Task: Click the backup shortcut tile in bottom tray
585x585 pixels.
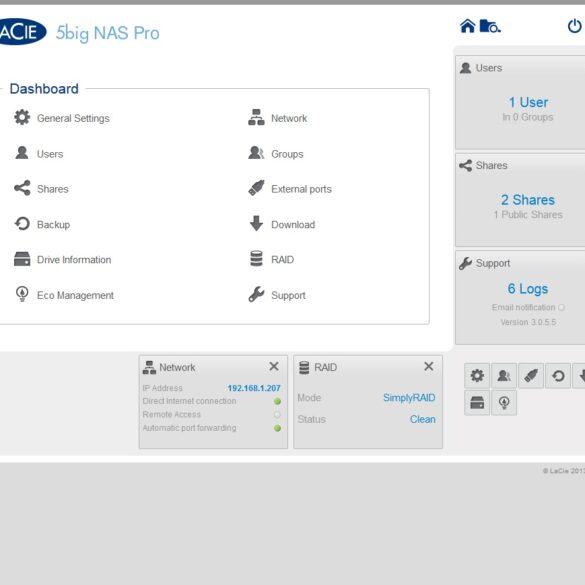Action: coord(558,376)
